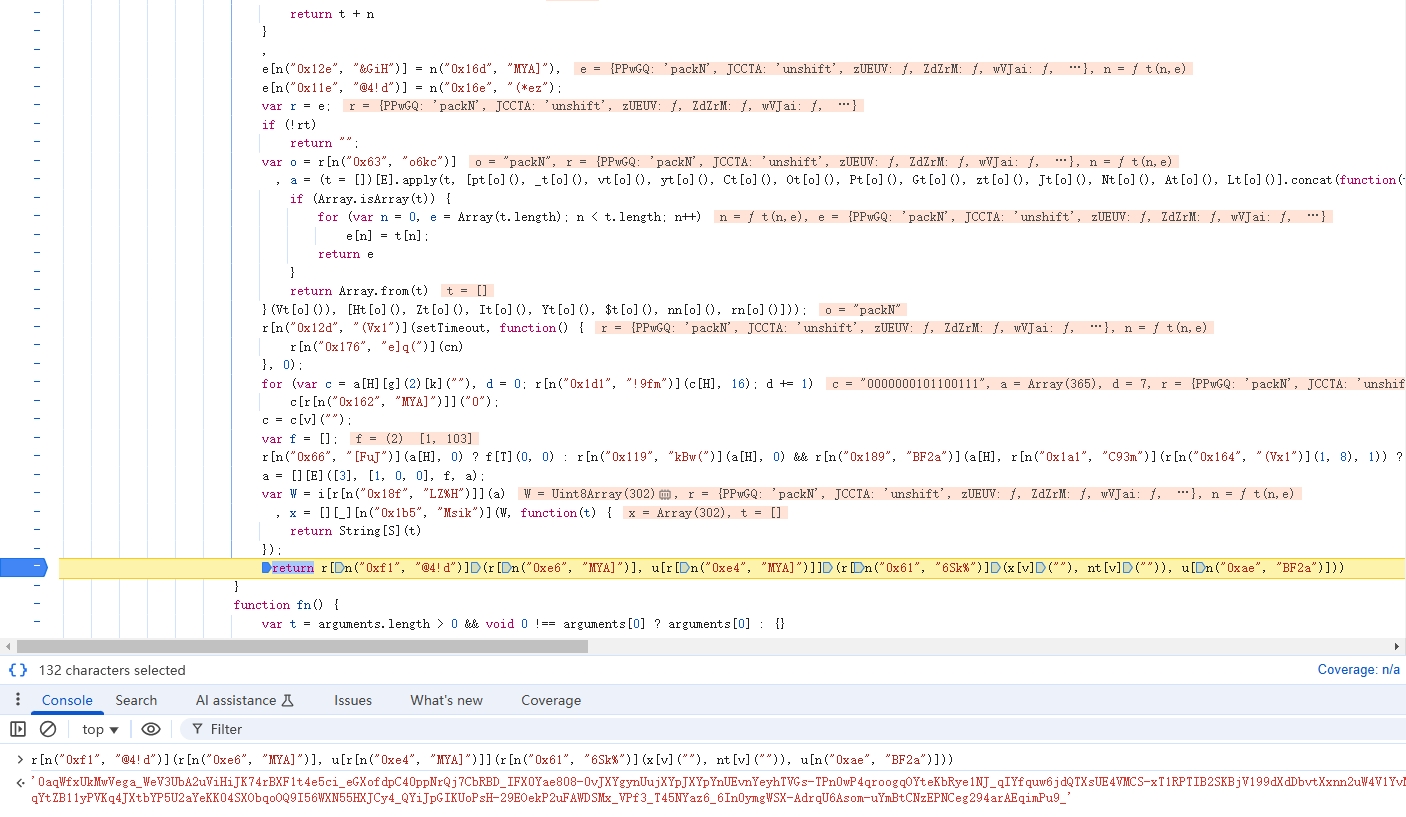
Task: Click the blue breakpoint arrow in the gutter
Action: (24, 568)
